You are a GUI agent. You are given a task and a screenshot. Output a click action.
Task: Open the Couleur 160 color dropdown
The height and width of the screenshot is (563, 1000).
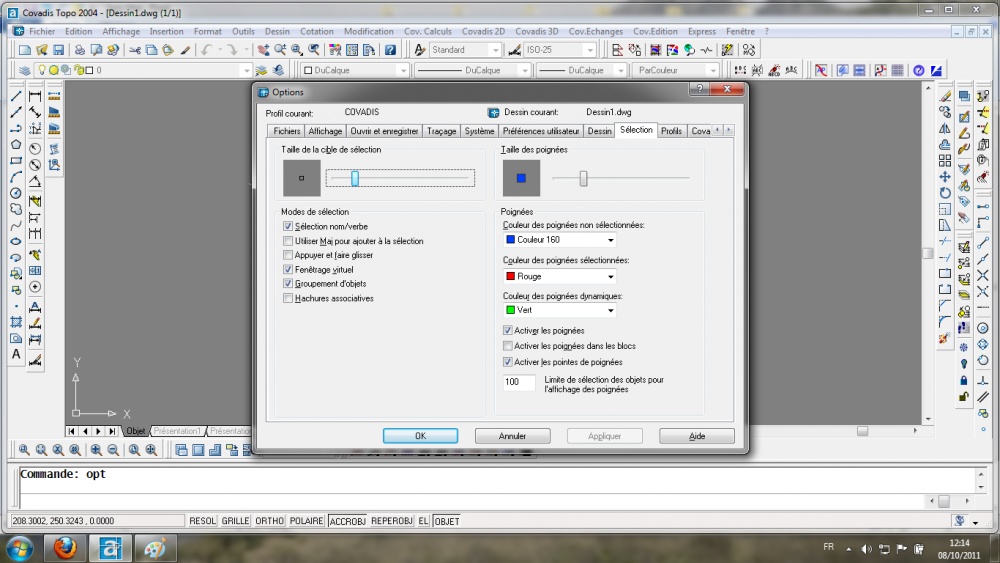(560, 240)
